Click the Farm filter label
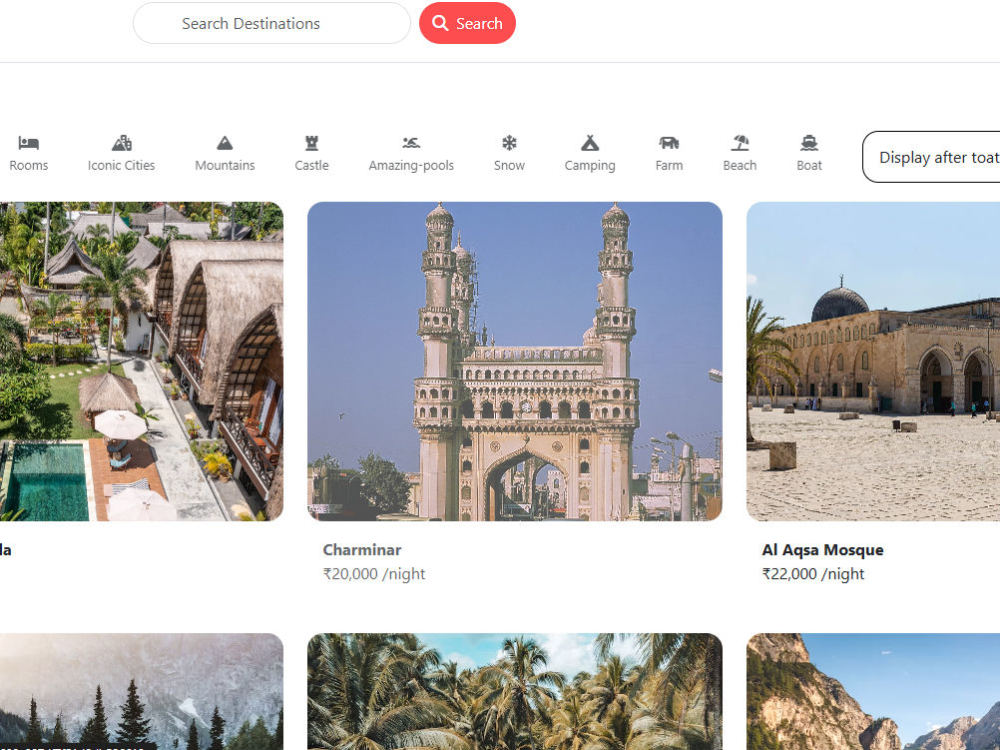Image resolution: width=1000 pixels, height=750 pixels. coord(669,165)
